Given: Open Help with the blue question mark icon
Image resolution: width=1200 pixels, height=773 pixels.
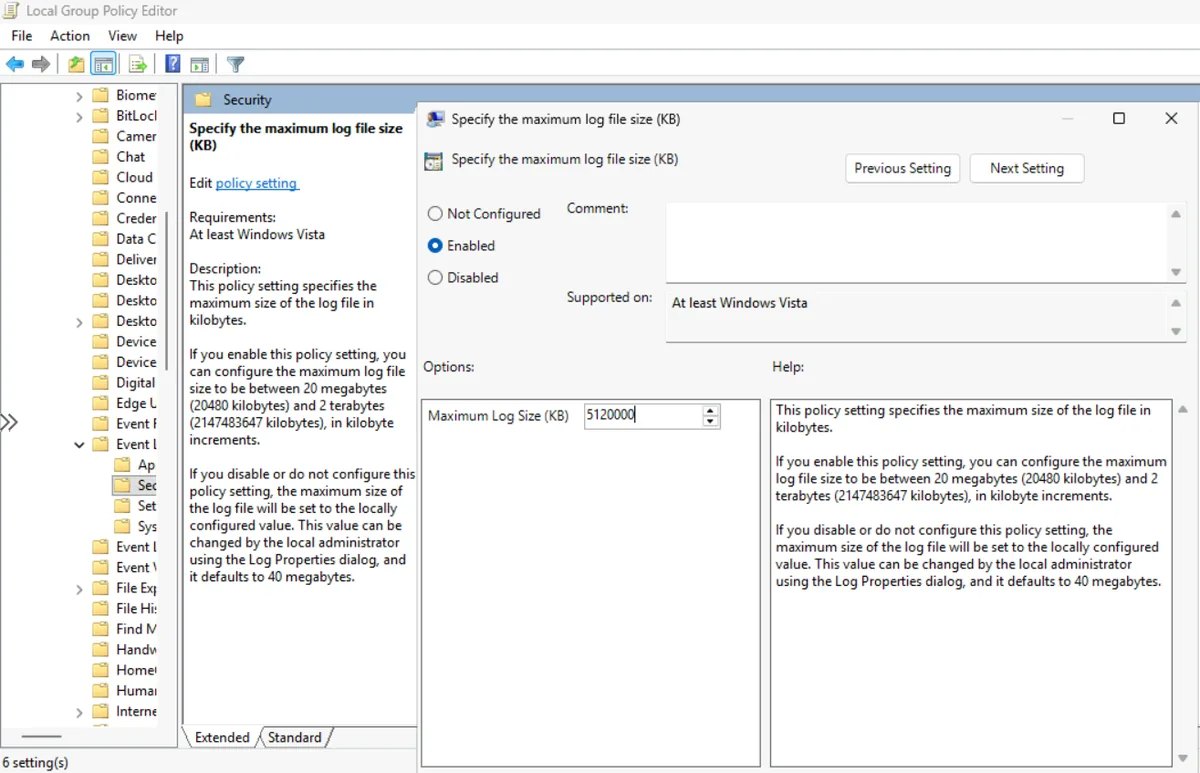Looking at the screenshot, I should 173,65.
